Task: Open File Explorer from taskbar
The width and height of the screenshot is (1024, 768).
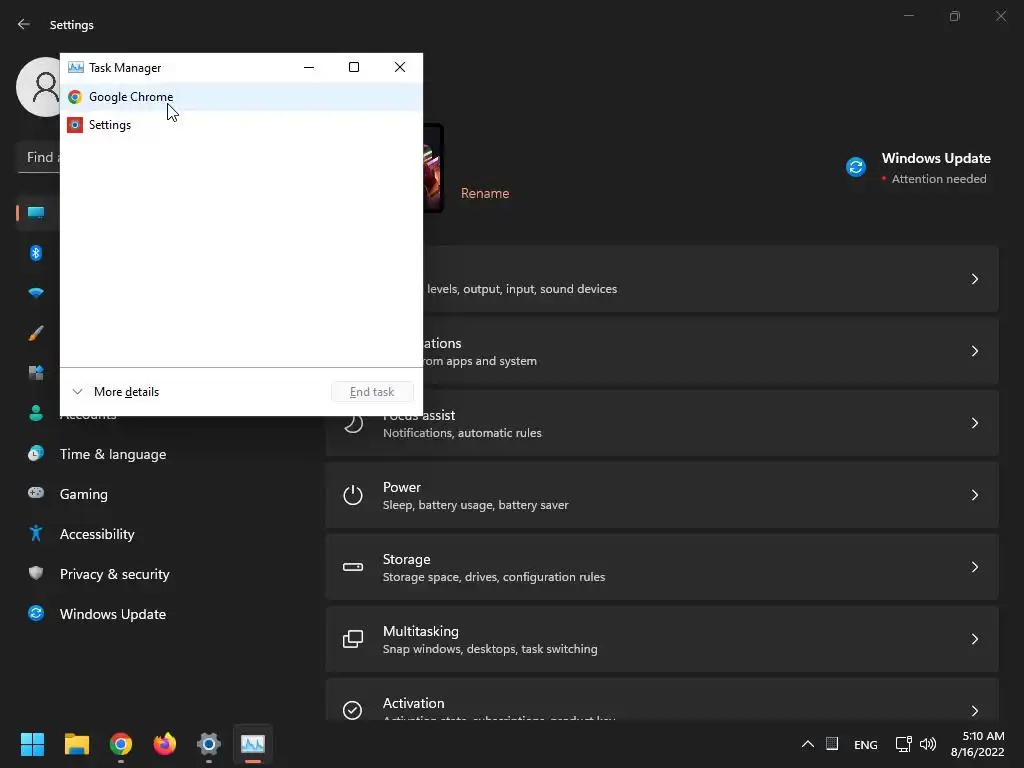Action: coord(76,744)
